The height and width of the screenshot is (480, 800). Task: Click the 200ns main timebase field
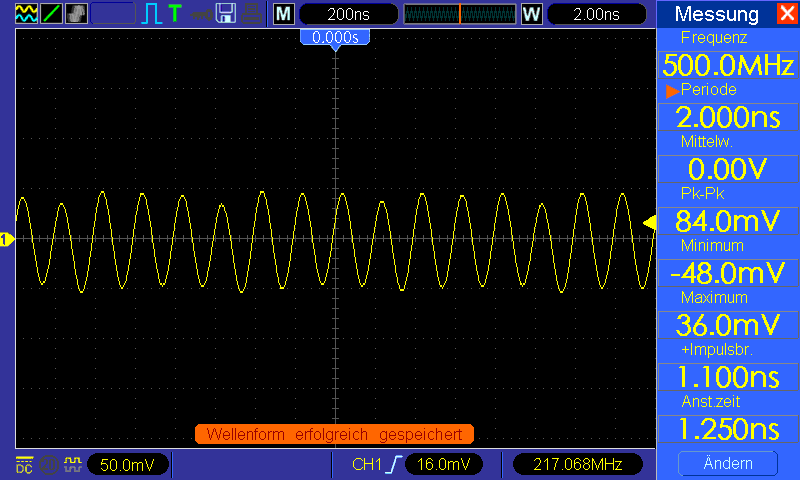click(x=348, y=14)
